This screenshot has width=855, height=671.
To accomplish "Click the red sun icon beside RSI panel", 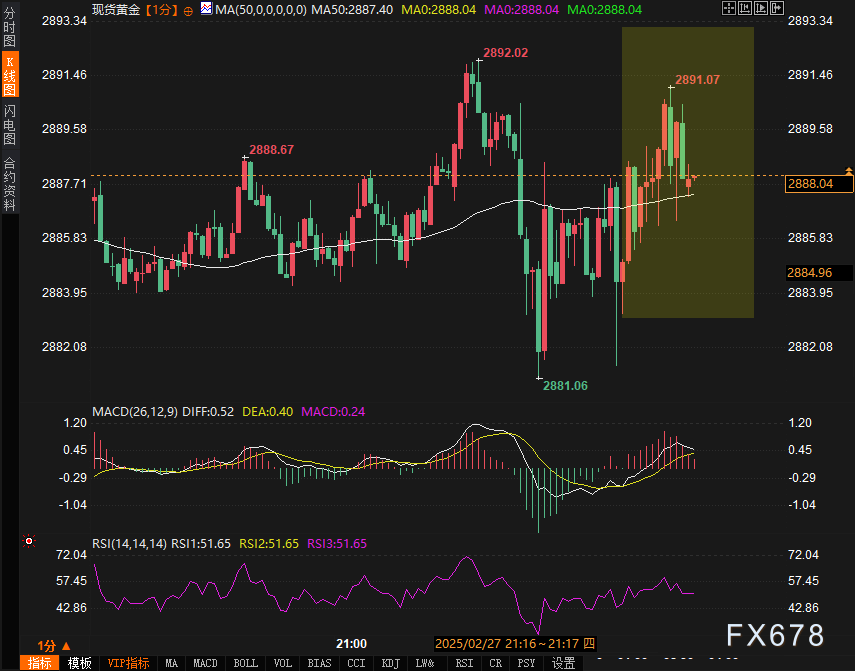I will coord(28,541).
